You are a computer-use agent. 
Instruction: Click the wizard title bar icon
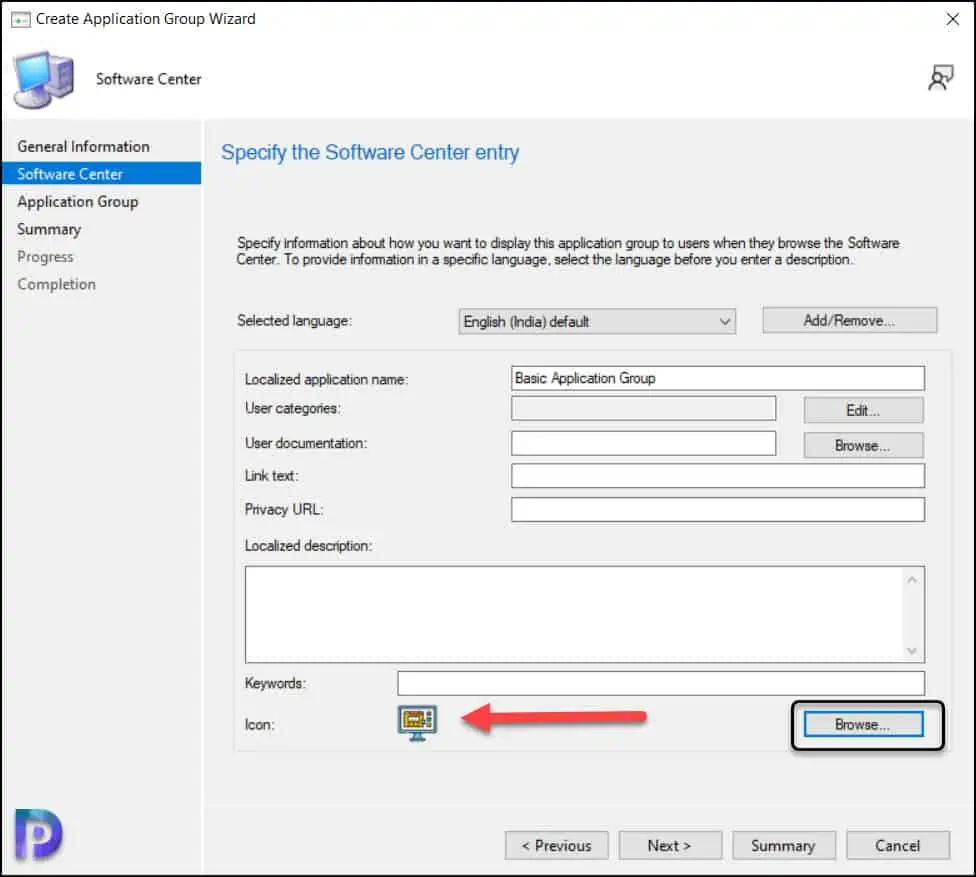tap(21, 20)
